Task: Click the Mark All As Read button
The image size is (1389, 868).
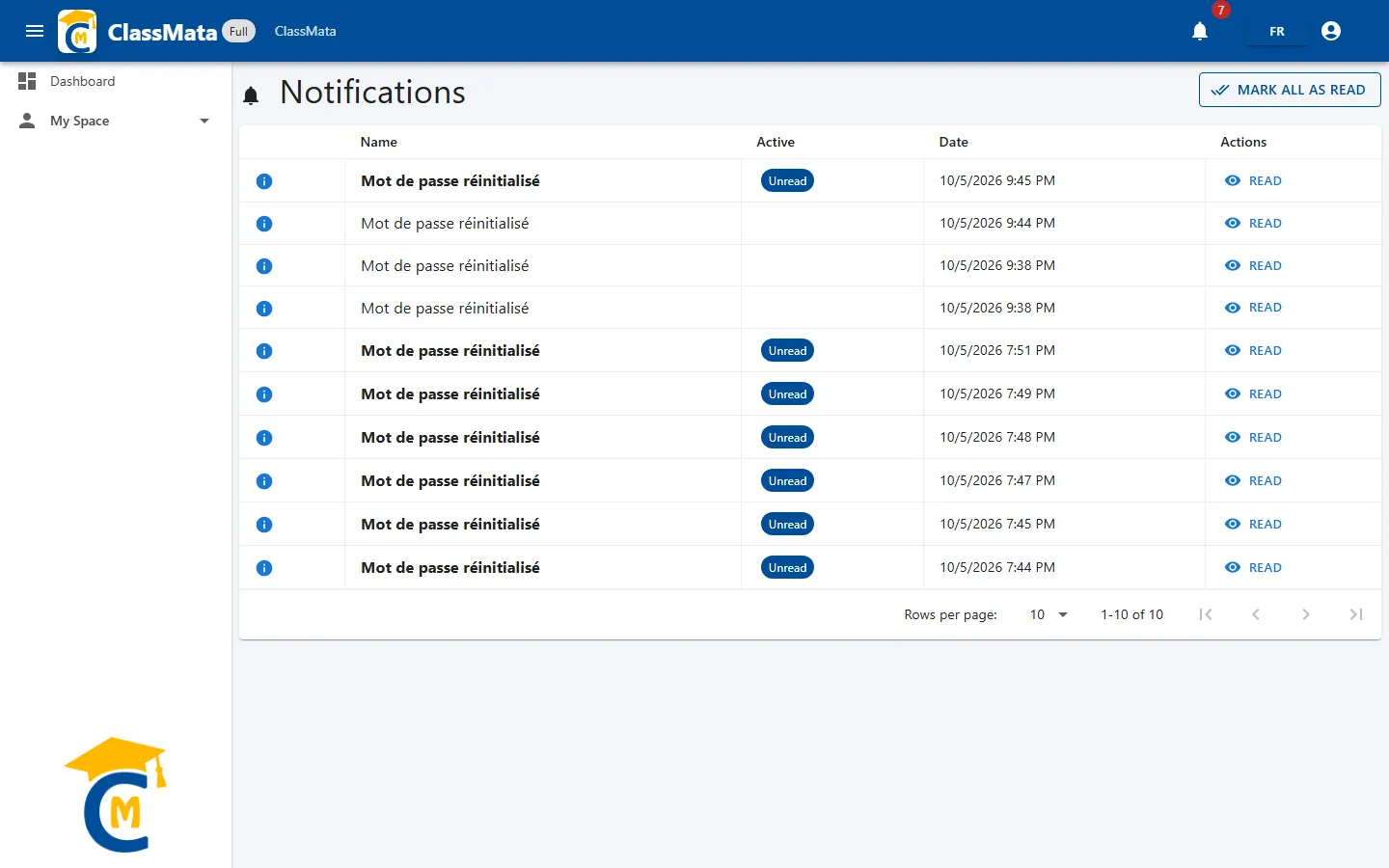Action: click(1290, 90)
